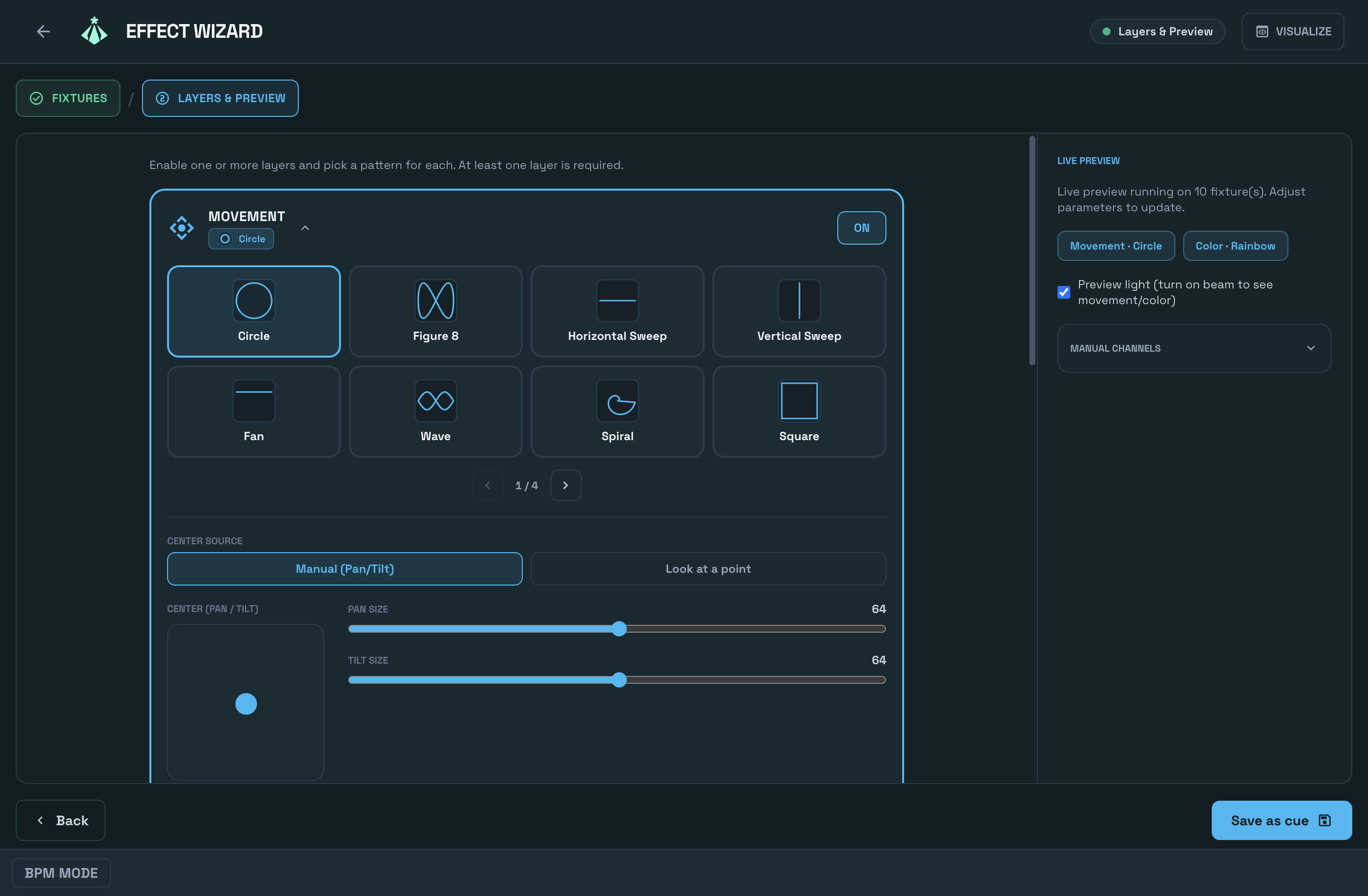Image resolution: width=1368 pixels, height=896 pixels.
Task: Pick the Wave movement pattern
Action: click(x=435, y=412)
